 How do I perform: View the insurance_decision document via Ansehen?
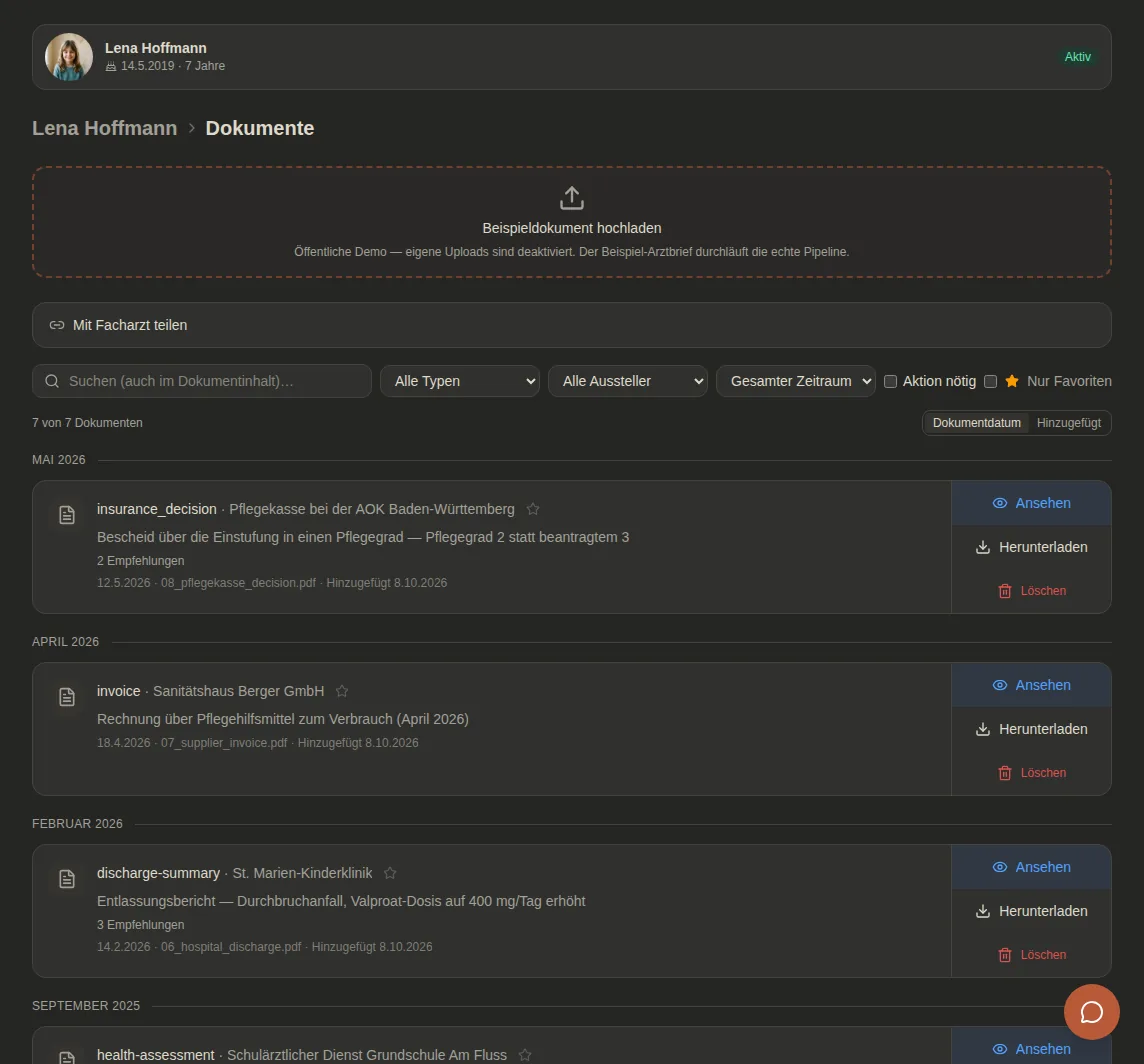(1031, 504)
